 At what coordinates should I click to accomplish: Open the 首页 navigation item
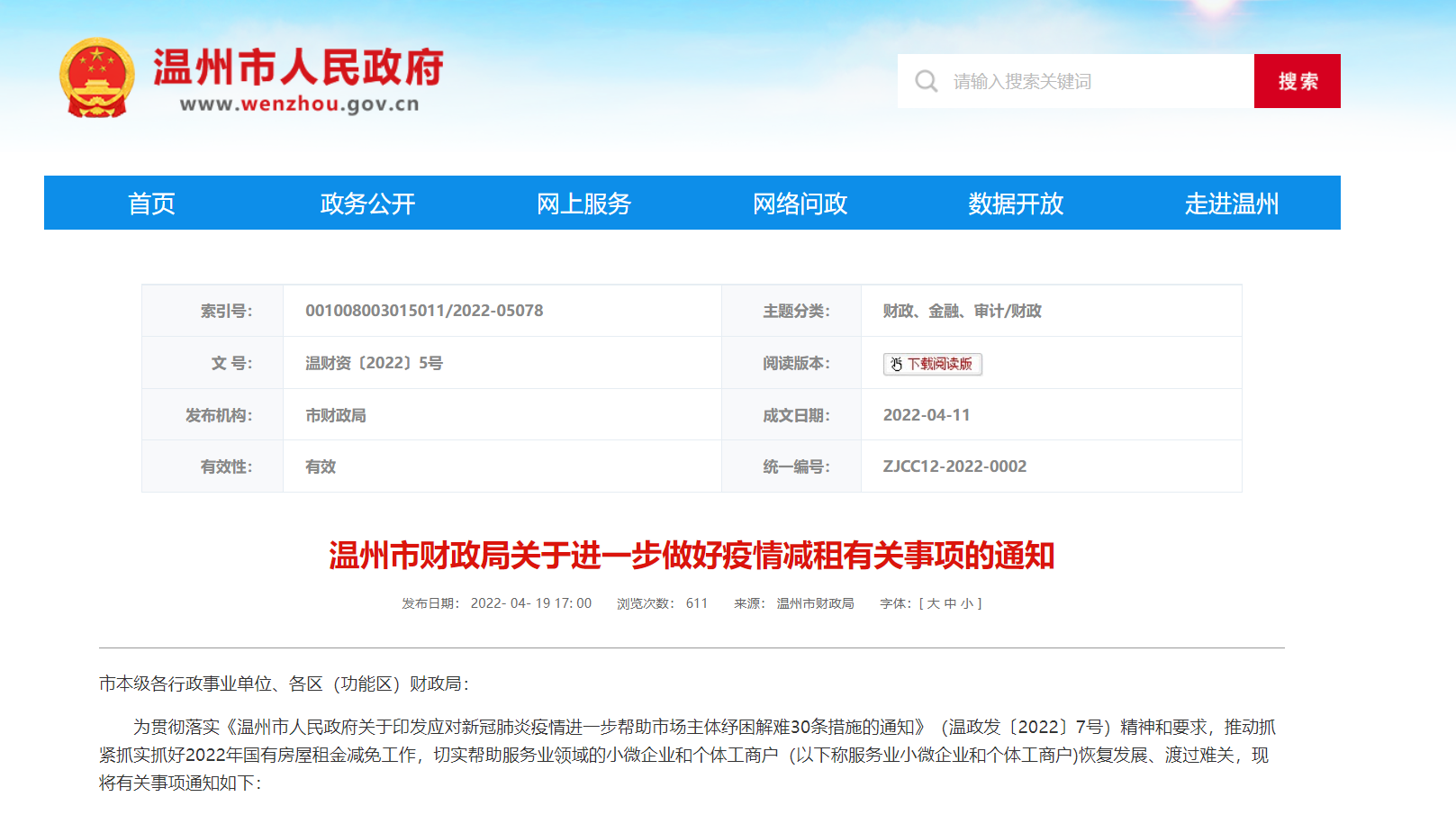coord(151,204)
